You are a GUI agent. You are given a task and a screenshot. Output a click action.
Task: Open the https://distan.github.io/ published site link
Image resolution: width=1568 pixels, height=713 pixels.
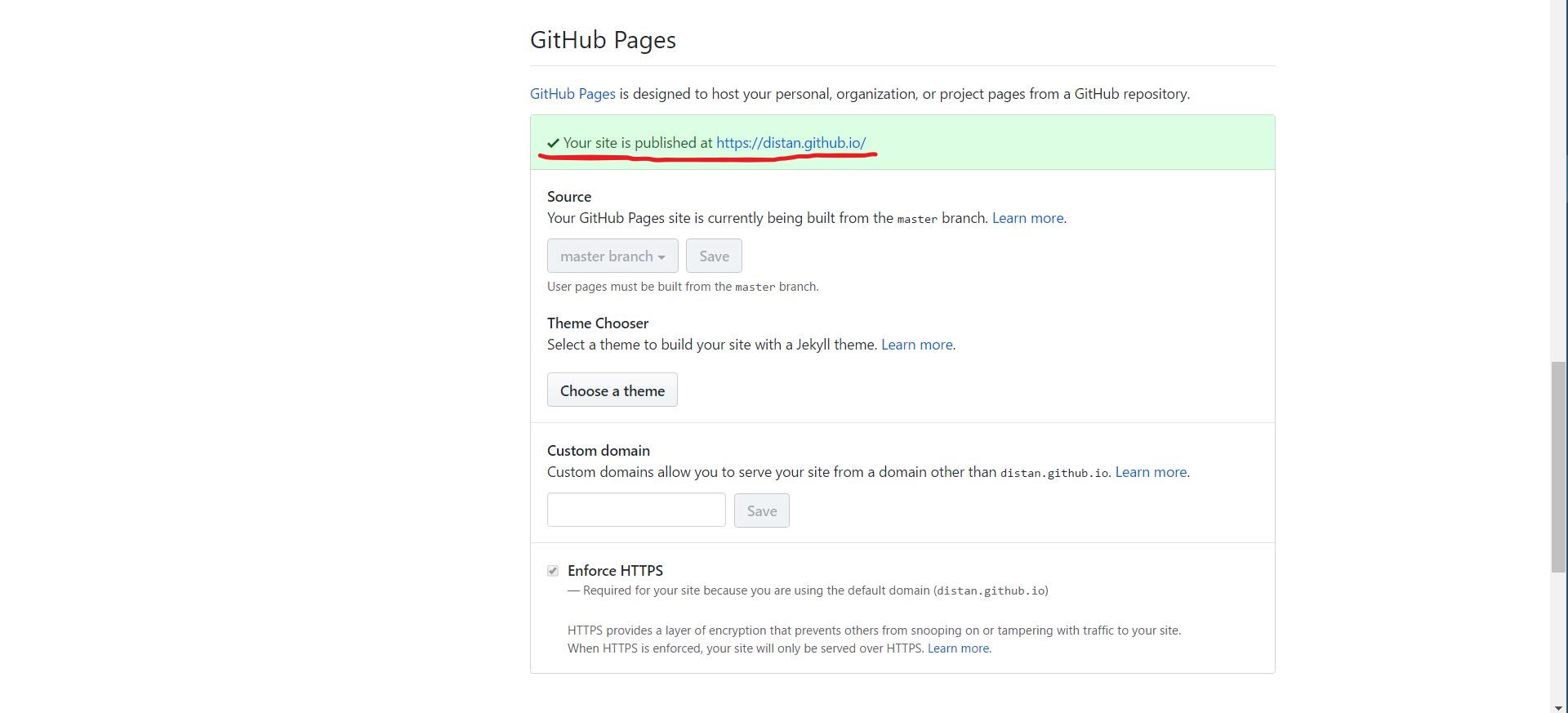point(791,142)
